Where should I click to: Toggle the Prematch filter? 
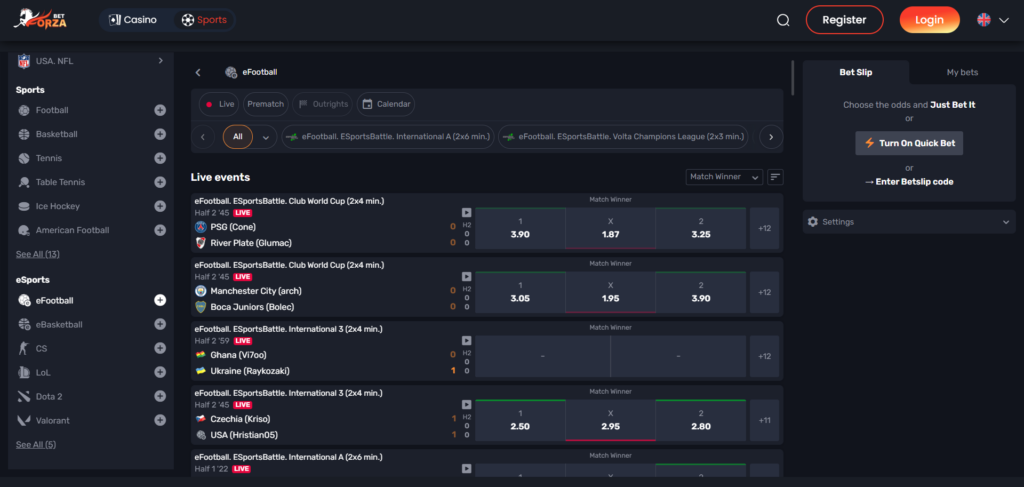pos(265,104)
